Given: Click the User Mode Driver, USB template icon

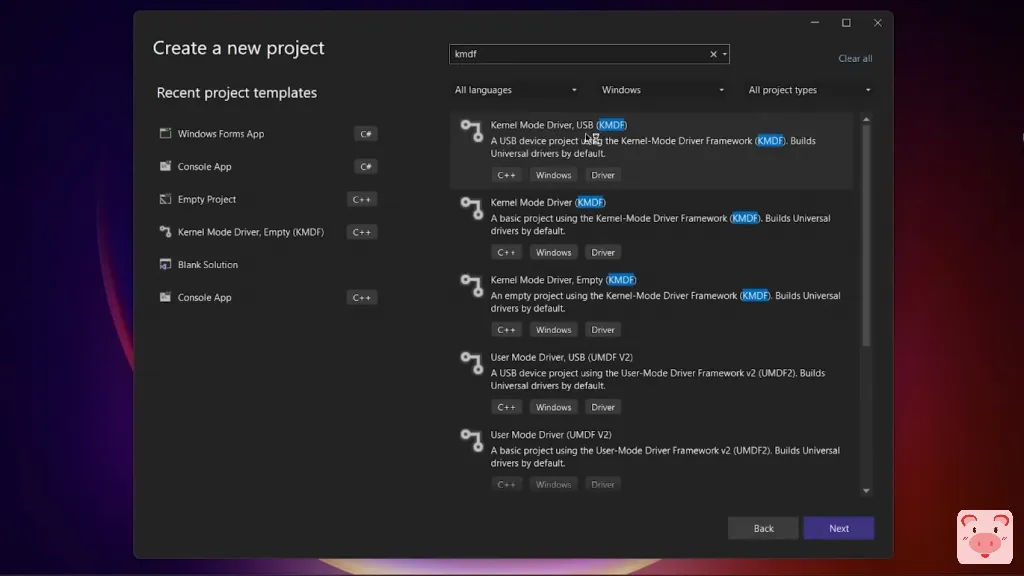Looking at the screenshot, I should pos(471,362).
